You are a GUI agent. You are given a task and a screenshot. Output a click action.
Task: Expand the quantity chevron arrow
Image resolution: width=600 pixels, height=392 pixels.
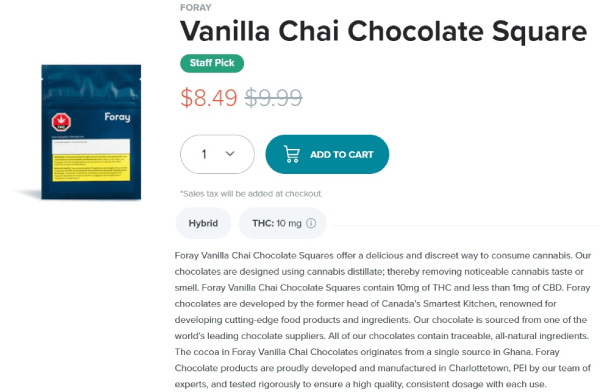click(230, 154)
